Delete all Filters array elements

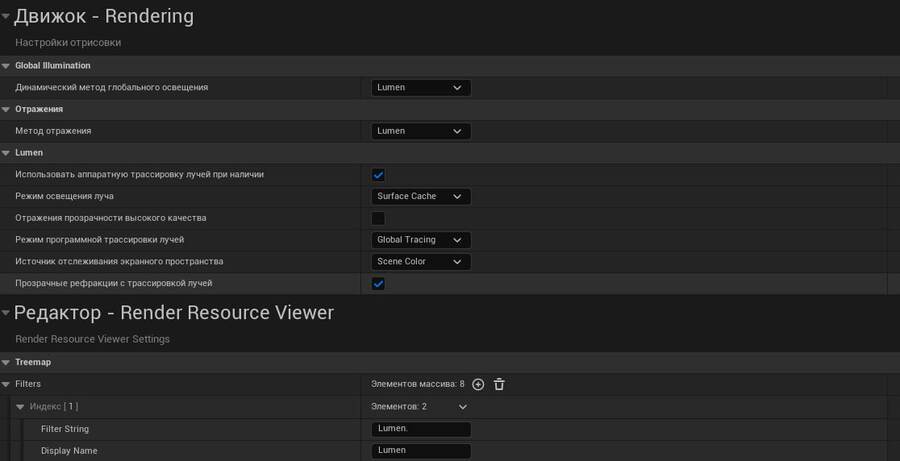pos(499,384)
